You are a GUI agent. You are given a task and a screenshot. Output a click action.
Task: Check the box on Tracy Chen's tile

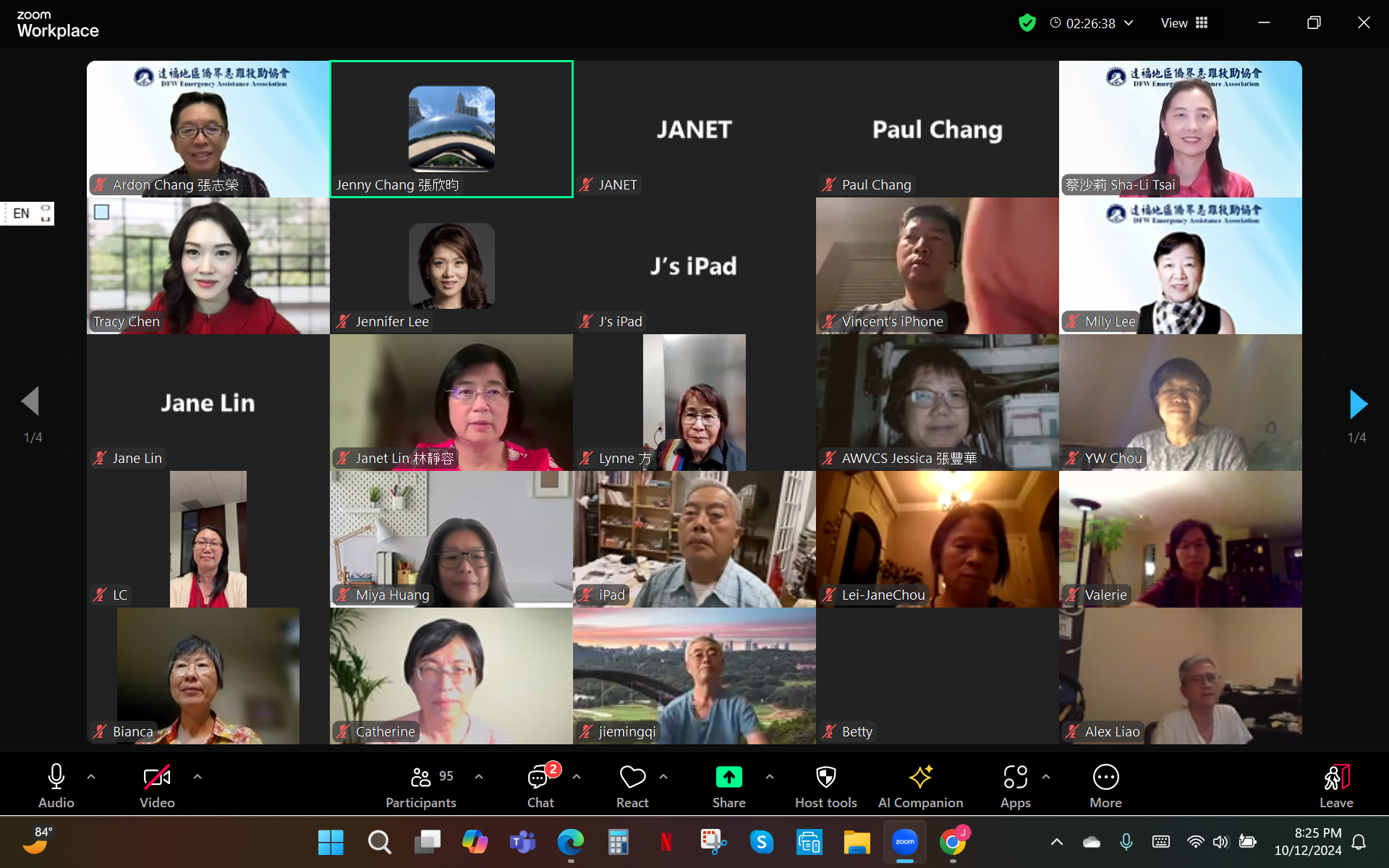[102, 212]
